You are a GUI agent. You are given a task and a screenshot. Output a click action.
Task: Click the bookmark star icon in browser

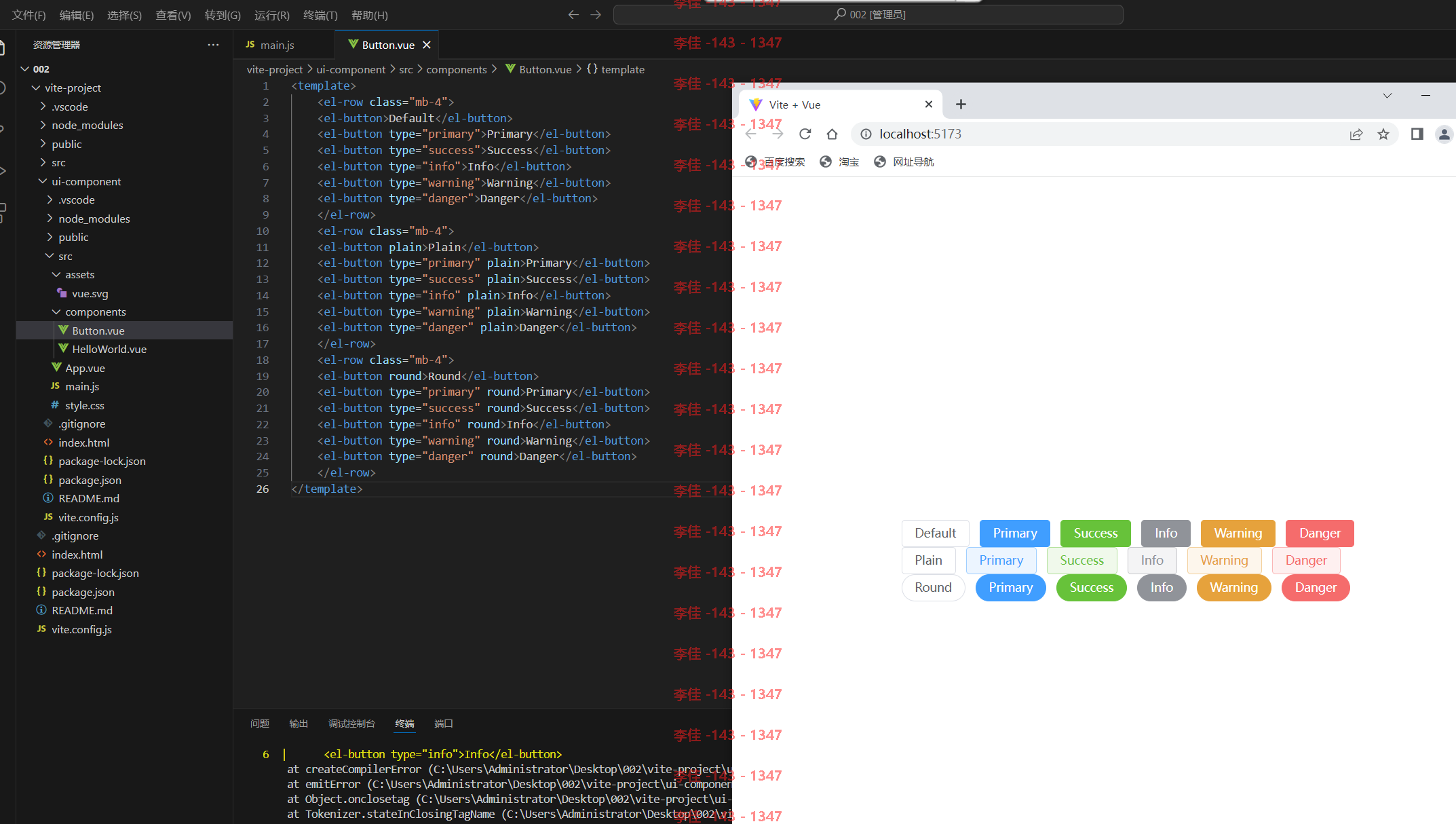pyautogui.click(x=1383, y=134)
